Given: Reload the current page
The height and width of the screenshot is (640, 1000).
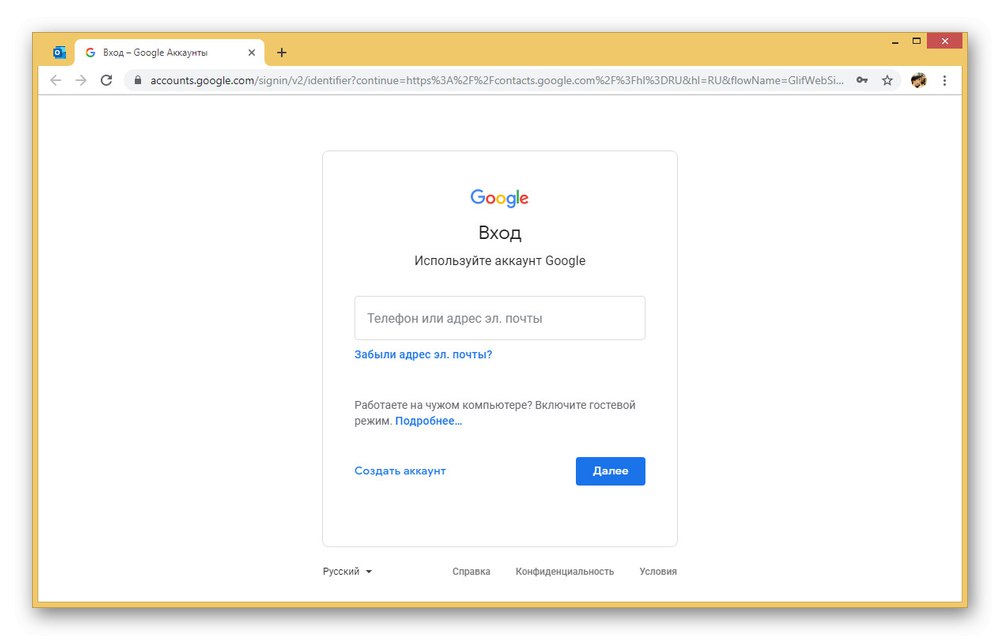Looking at the screenshot, I should click(x=107, y=80).
